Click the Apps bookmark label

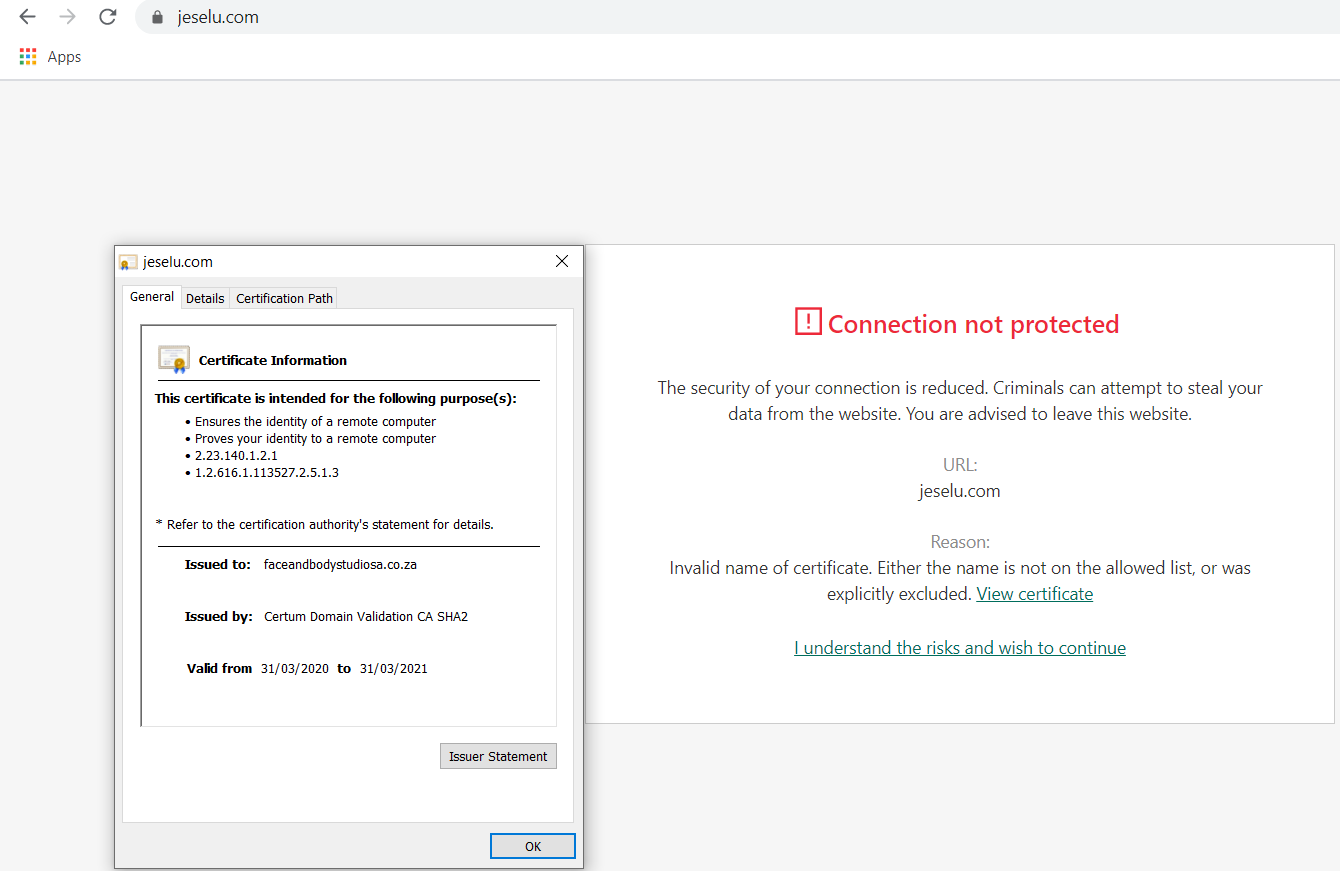64,57
